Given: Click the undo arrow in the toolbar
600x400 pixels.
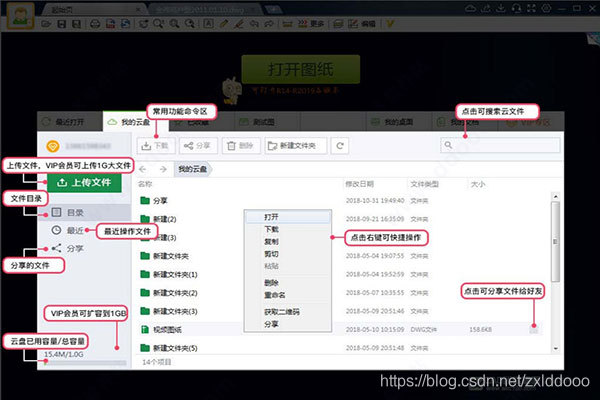Looking at the screenshot, I should point(254,24).
